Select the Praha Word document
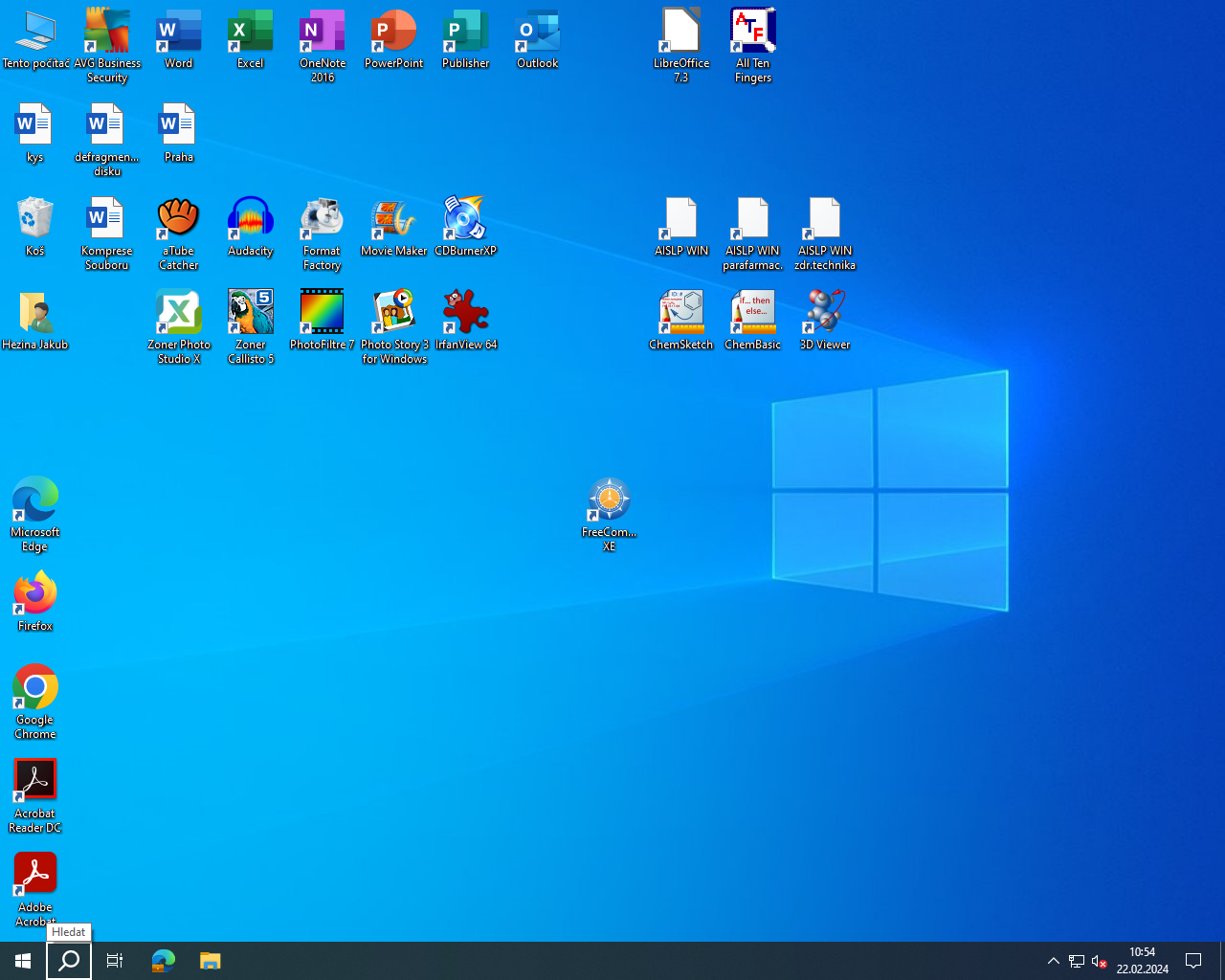Viewport: 1225px width, 980px height. coord(179,133)
